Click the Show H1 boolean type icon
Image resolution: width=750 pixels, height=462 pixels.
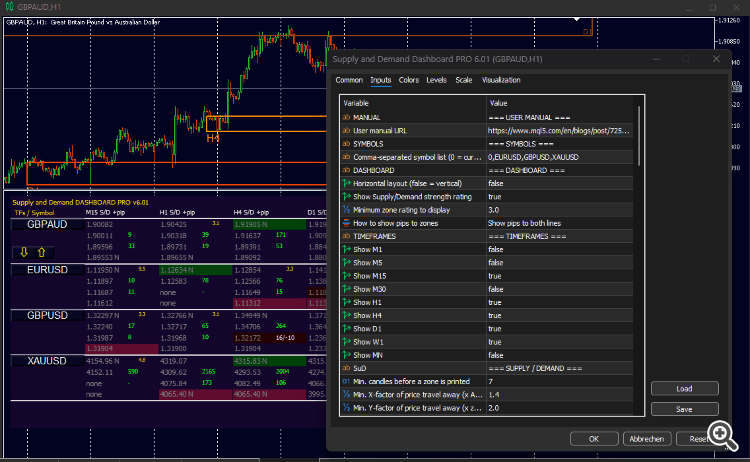point(346,302)
